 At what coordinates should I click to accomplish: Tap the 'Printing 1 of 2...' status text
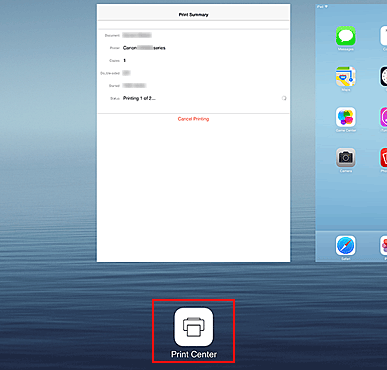pos(139,98)
